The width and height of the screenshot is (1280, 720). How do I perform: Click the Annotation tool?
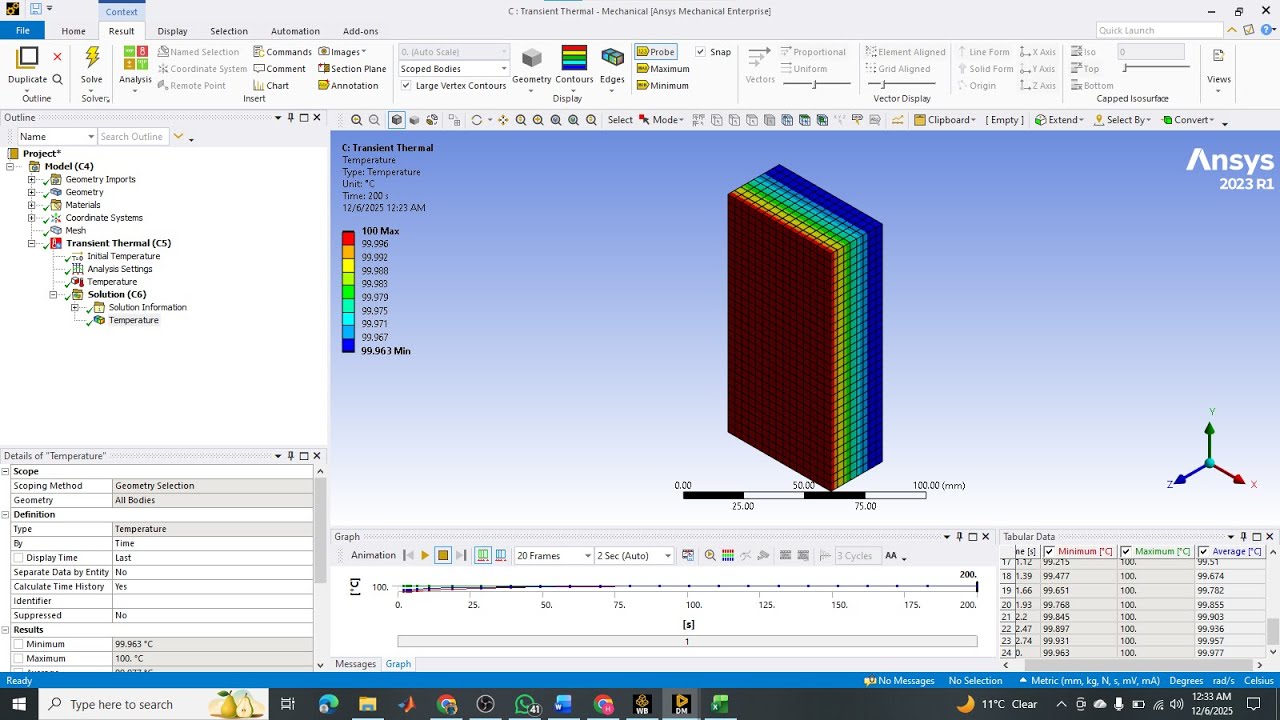348,86
